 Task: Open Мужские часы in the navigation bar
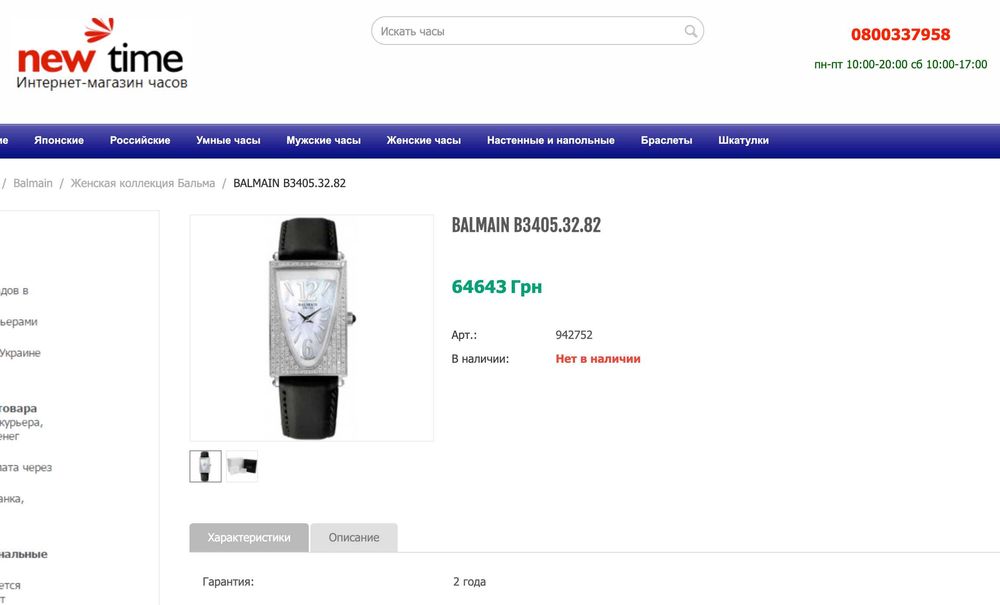click(323, 141)
